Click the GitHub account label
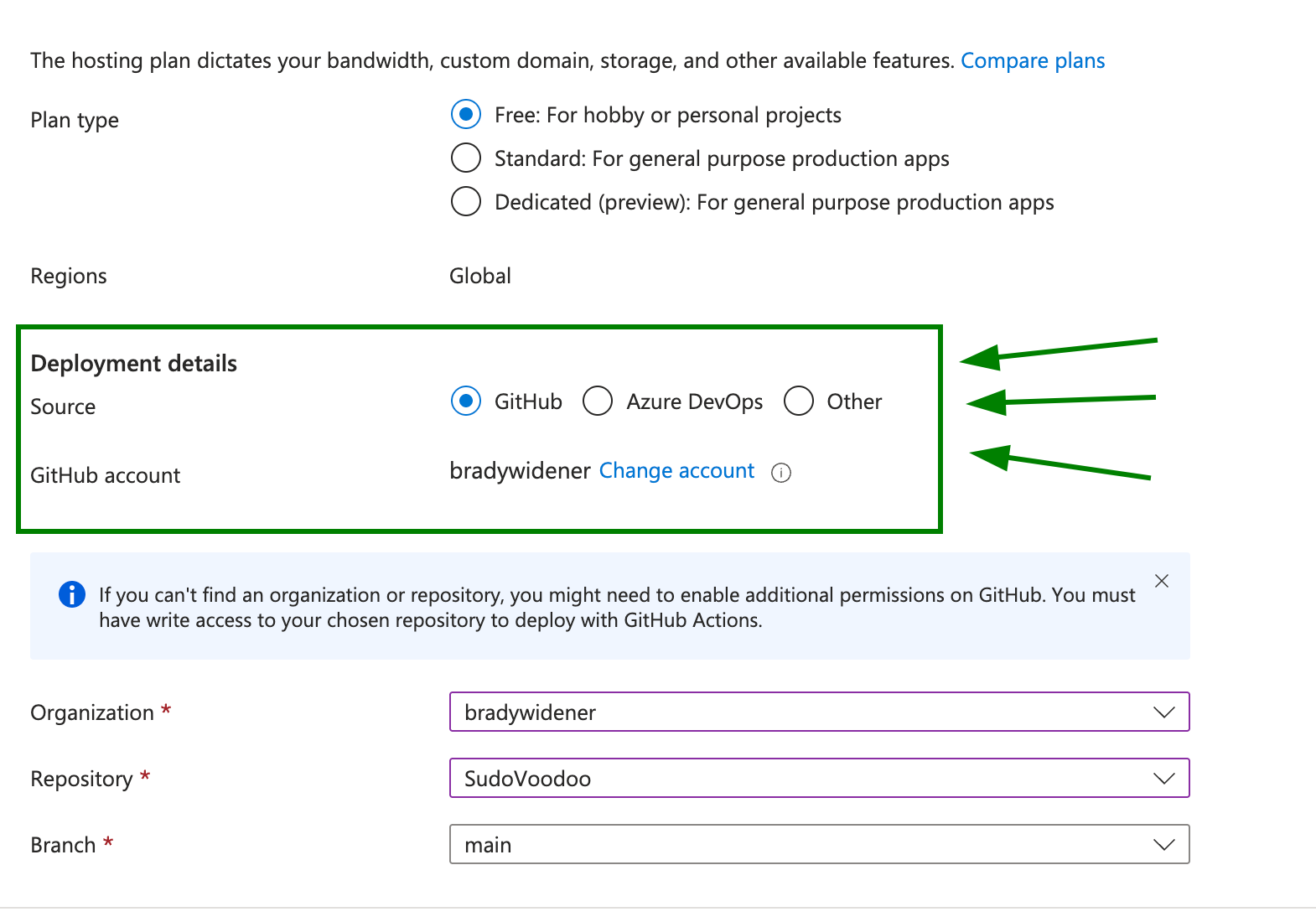This screenshot has height=922, width=1316. 106,475
